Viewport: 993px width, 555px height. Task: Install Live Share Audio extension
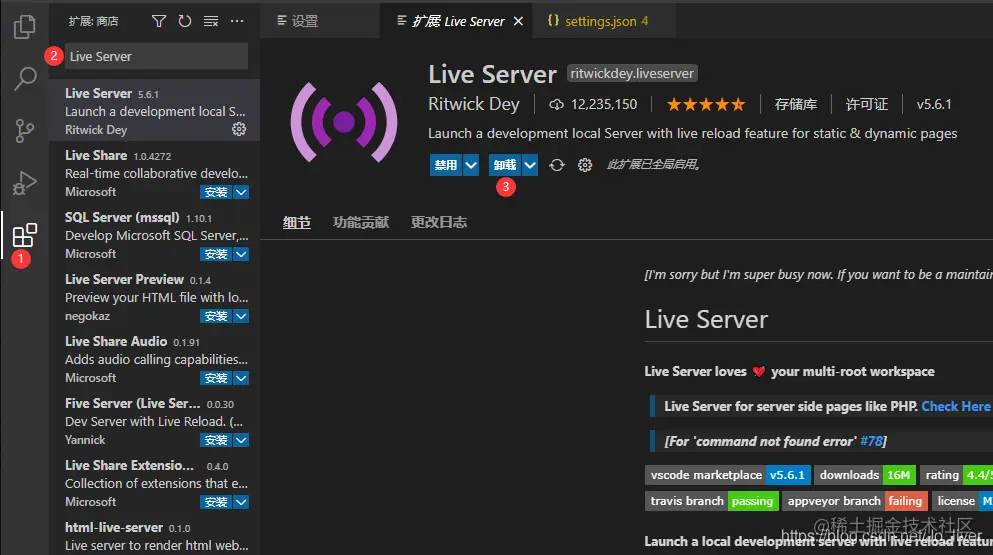(216, 378)
